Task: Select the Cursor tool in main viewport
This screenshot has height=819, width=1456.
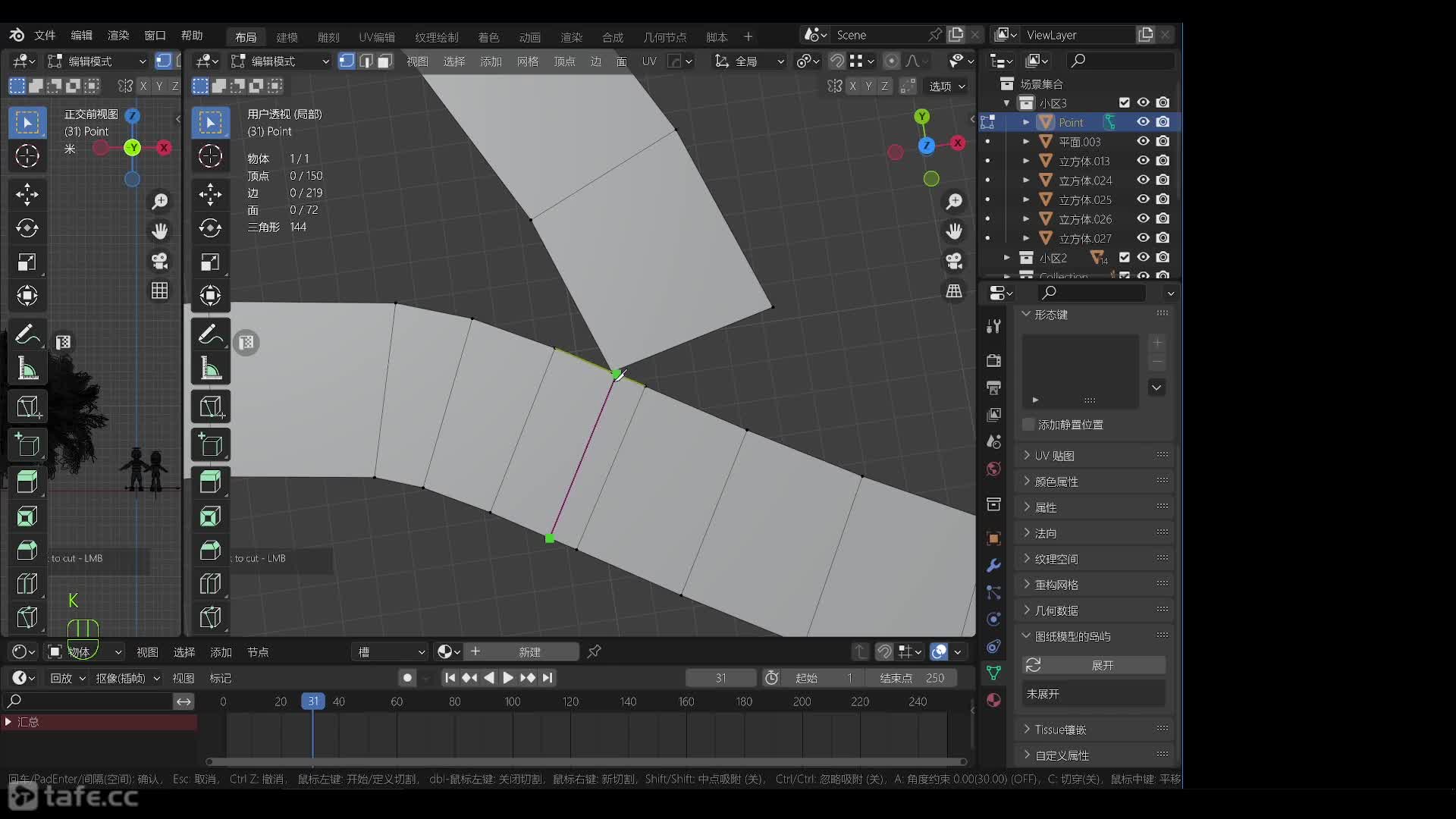Action: coord(210,156)
